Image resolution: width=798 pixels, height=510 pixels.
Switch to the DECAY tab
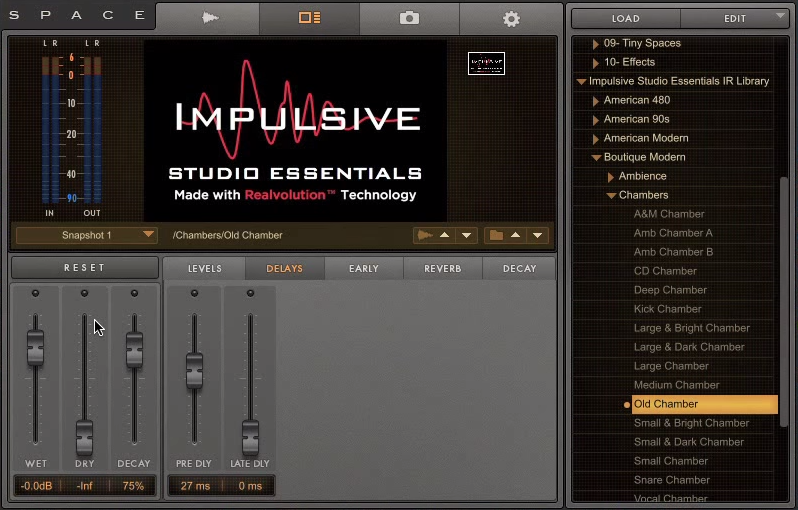519,269
